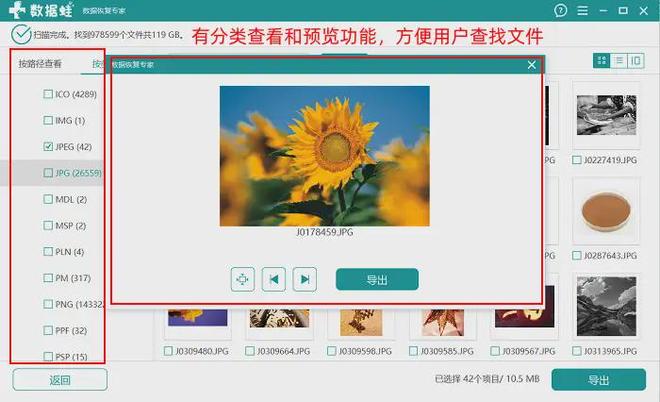Image resolution: width=660 pixels, height=402 pixels.
Task: Click the 返回 back button
Action: pyautogui.click(x=60, y=380)
